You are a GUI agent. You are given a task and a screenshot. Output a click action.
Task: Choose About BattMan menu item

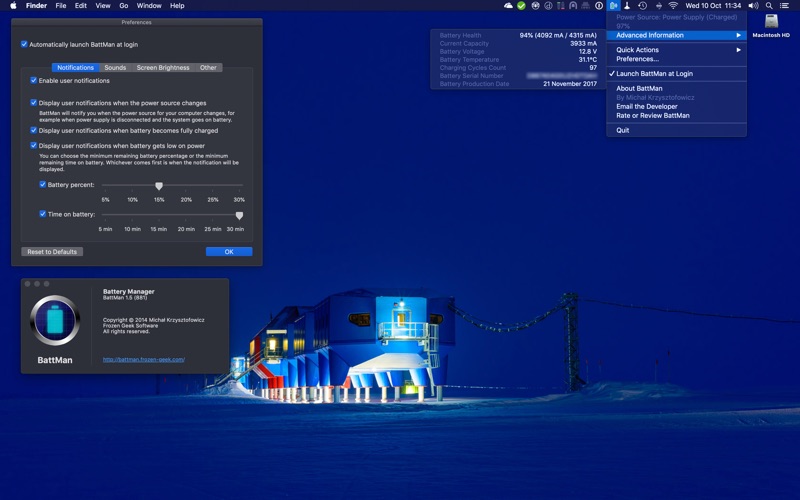point(676,88)
